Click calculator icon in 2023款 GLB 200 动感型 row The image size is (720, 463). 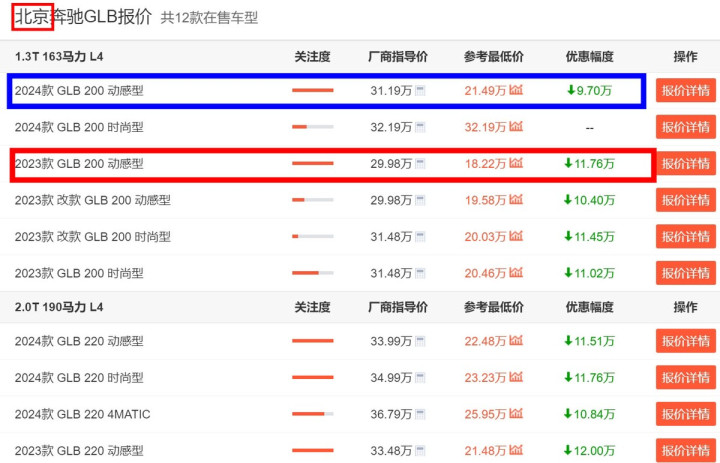tap(420, 164)
